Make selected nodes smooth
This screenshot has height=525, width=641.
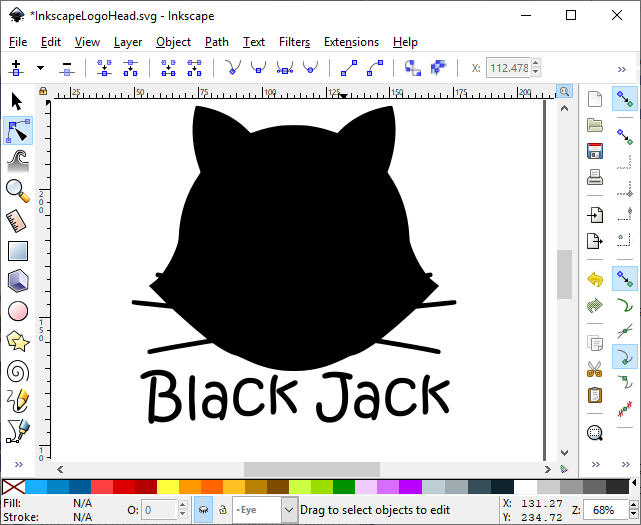258,68
